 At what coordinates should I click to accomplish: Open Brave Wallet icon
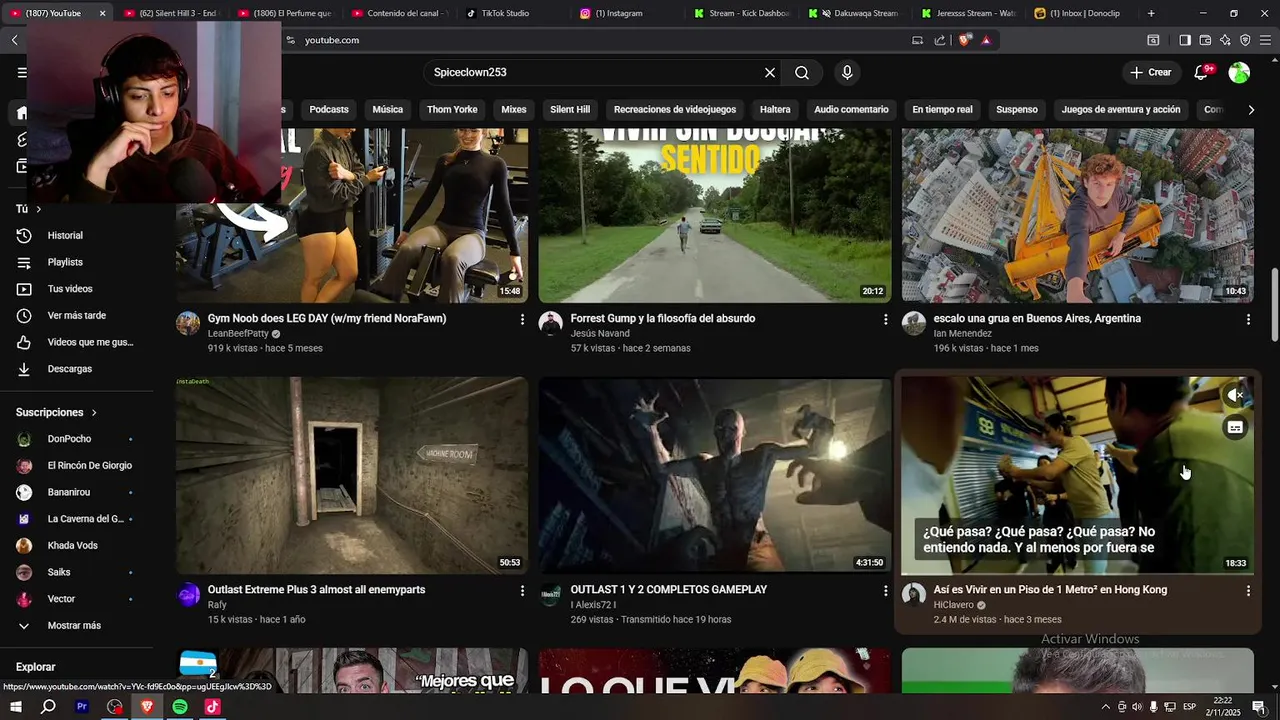(1205, 40)
